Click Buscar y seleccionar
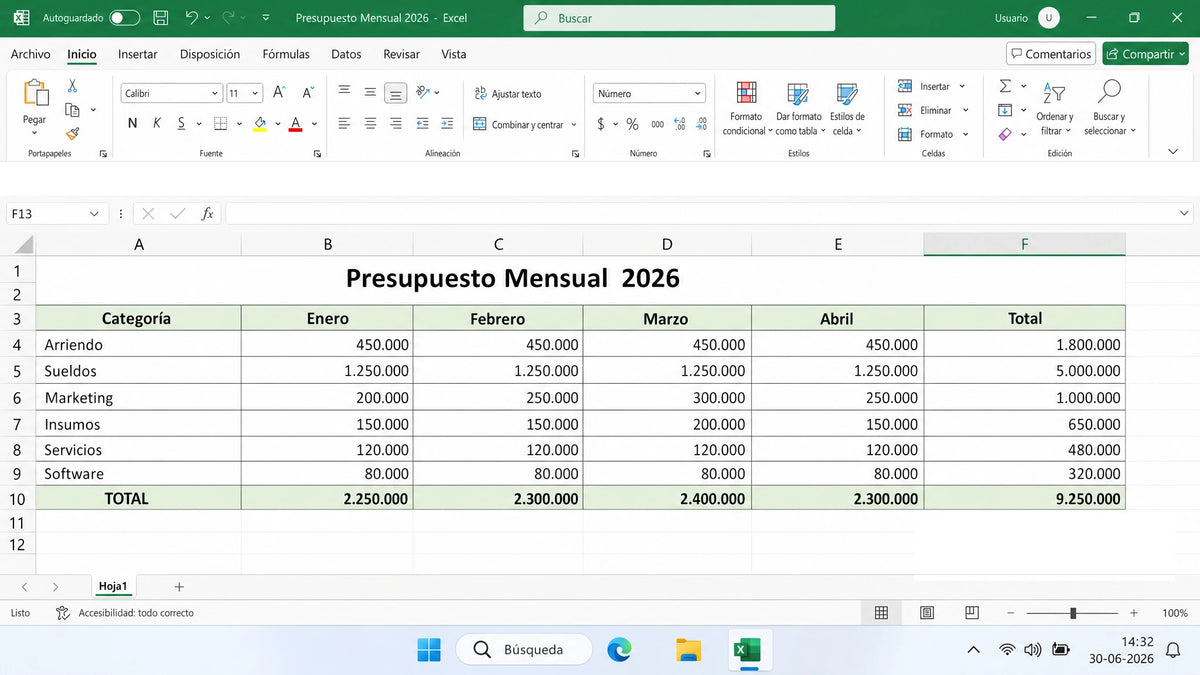Image resolution: width=1200 pixels, height=675 pixels. coord(1108,109)
